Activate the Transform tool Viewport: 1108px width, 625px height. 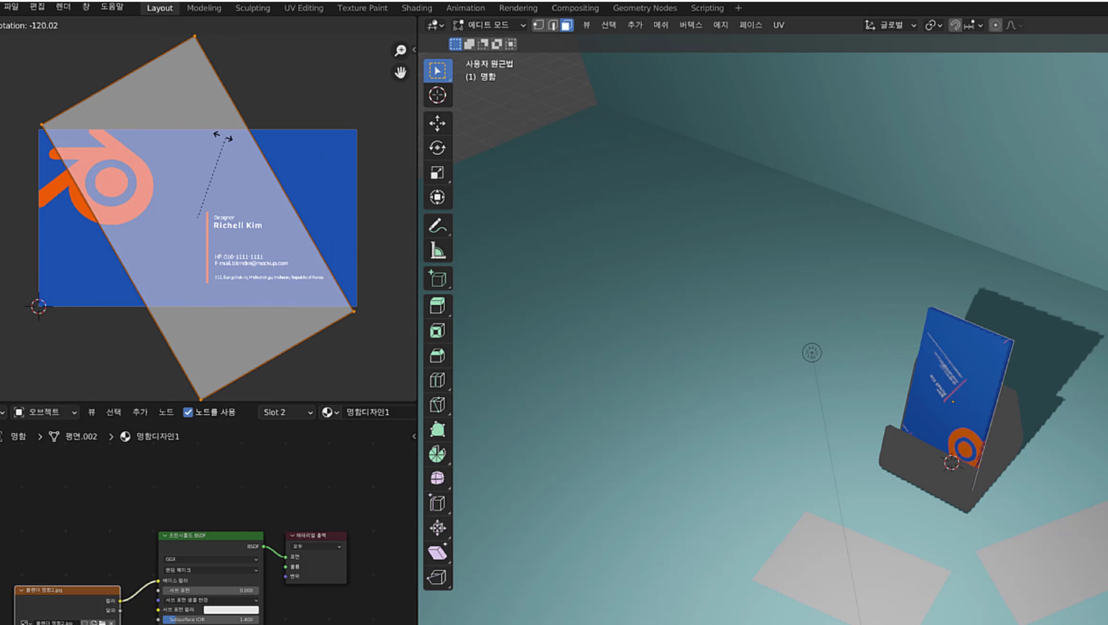coord(437,197)
